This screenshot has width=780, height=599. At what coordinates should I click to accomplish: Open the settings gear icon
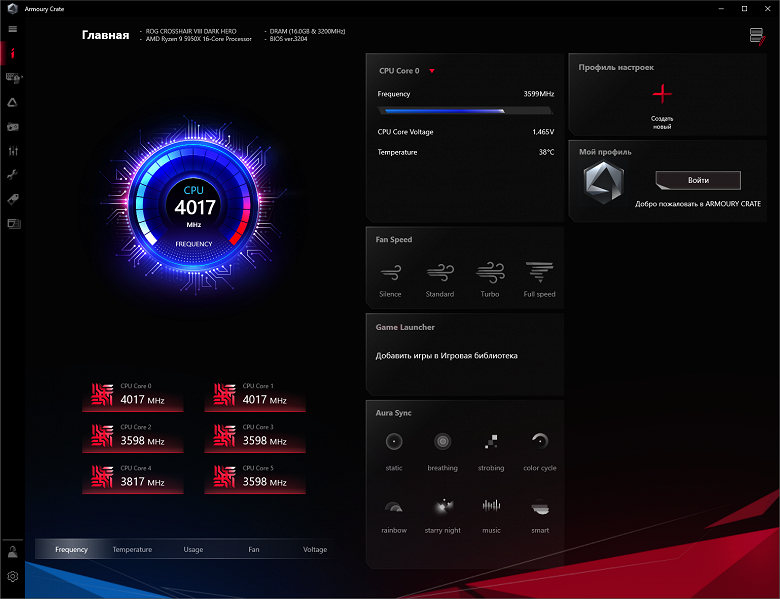pyautogui.click(x=12, y=576)
